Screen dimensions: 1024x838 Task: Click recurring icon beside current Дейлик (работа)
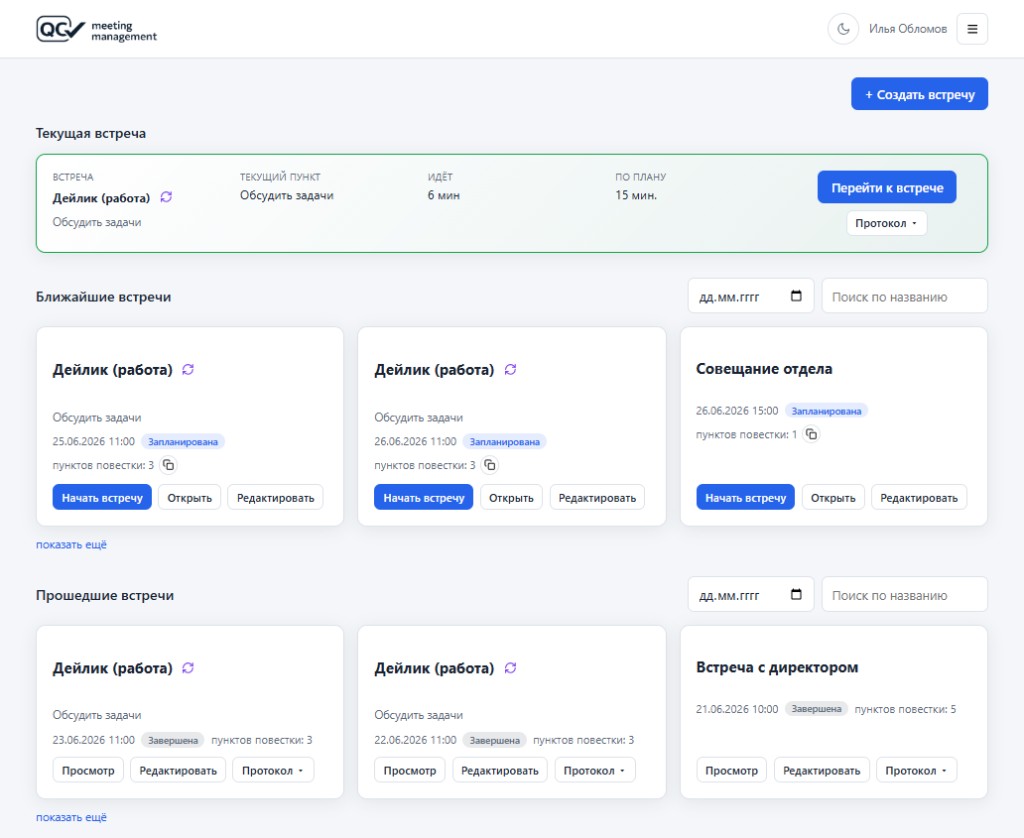pyautogui.click(x=166, y=197)
